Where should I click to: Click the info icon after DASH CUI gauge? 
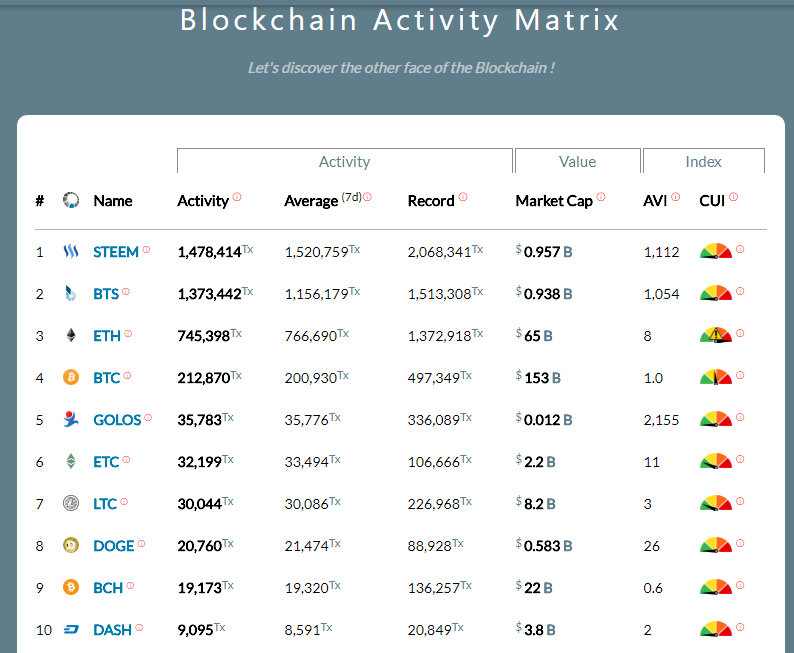pyautogui.click(x=740, y=627)
